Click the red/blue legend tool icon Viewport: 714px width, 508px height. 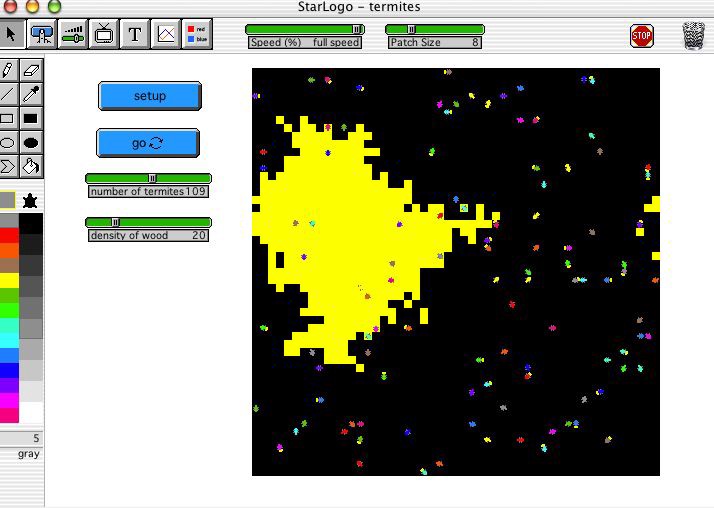click(x=197, y=35)
